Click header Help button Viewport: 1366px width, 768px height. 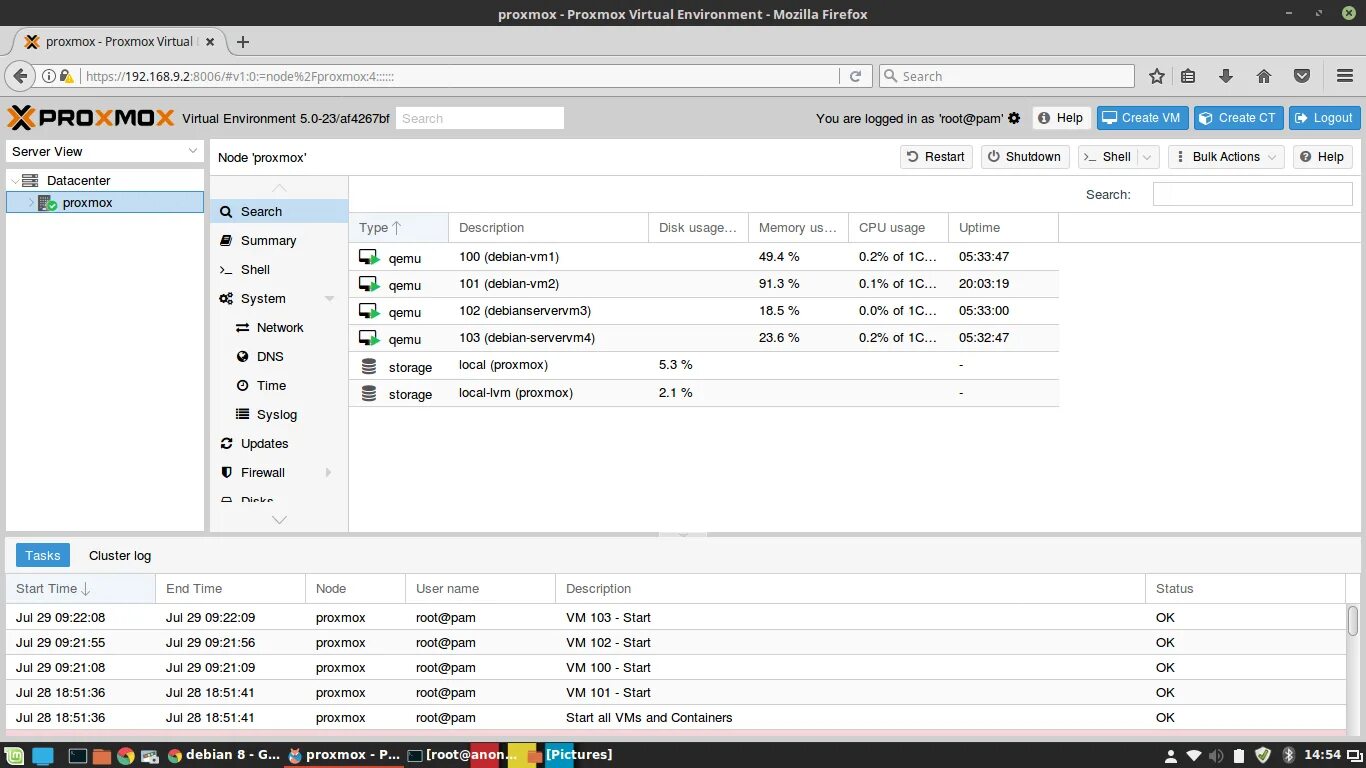coord(1061,118)
